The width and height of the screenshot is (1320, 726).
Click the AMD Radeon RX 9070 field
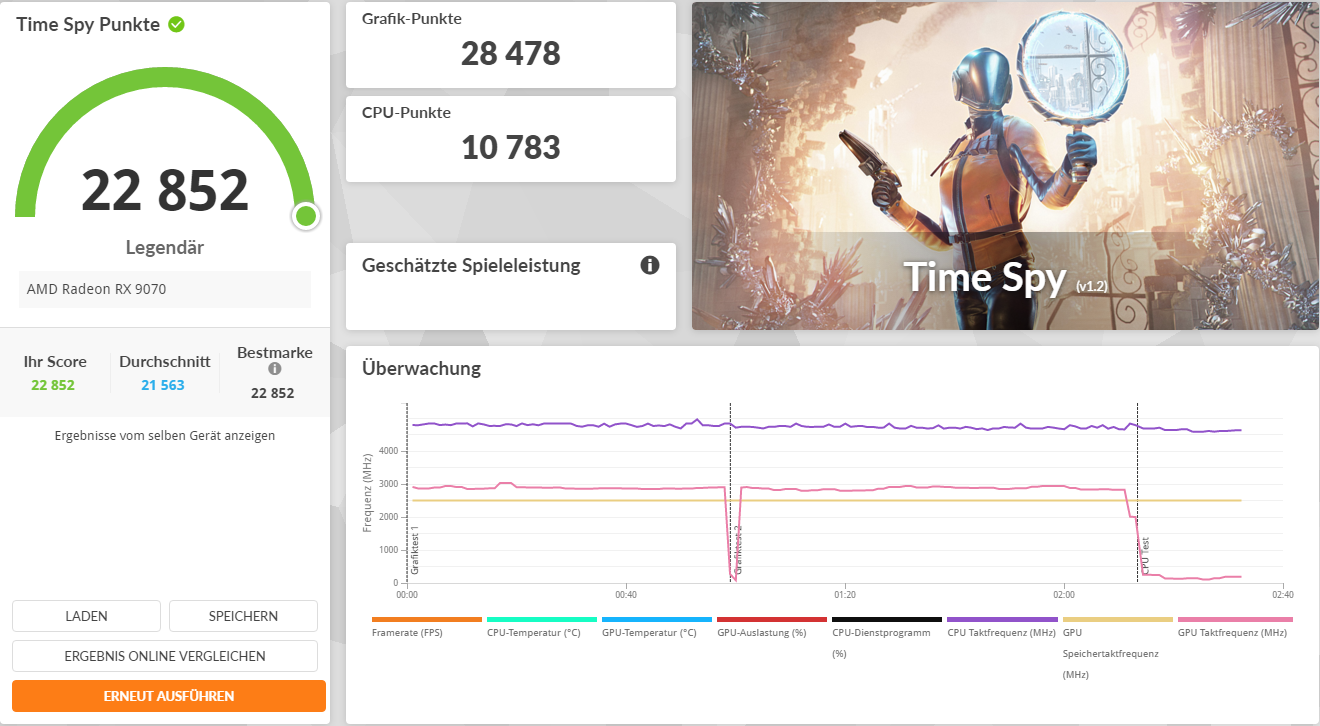tap(165, 289)
